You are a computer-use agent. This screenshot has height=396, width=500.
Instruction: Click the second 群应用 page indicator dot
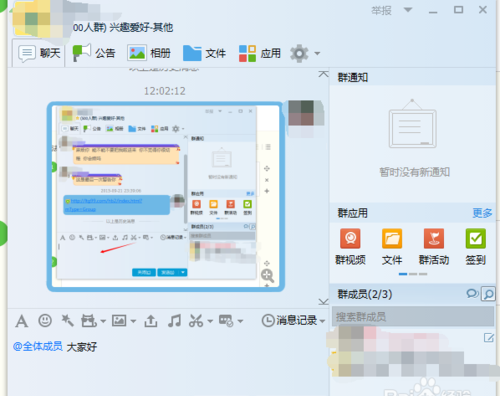pyautogui.click(x=413, y=274)
